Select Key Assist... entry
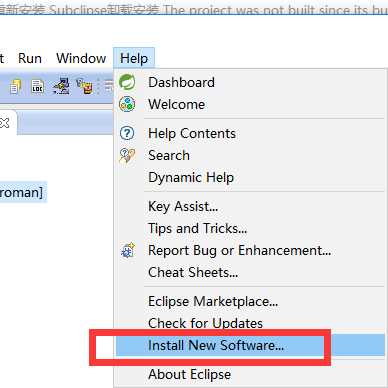Screen dimensions: 388x388 point(250,206)
